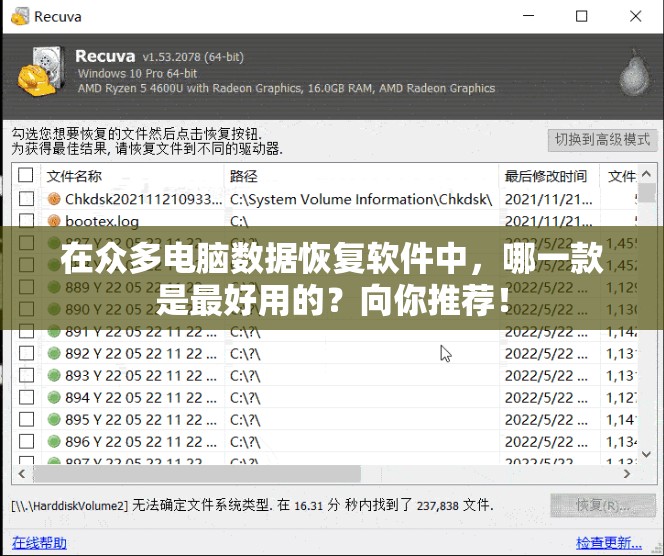Click green status dot of 895 Y file
664x556 pixels.
[54, 419]
